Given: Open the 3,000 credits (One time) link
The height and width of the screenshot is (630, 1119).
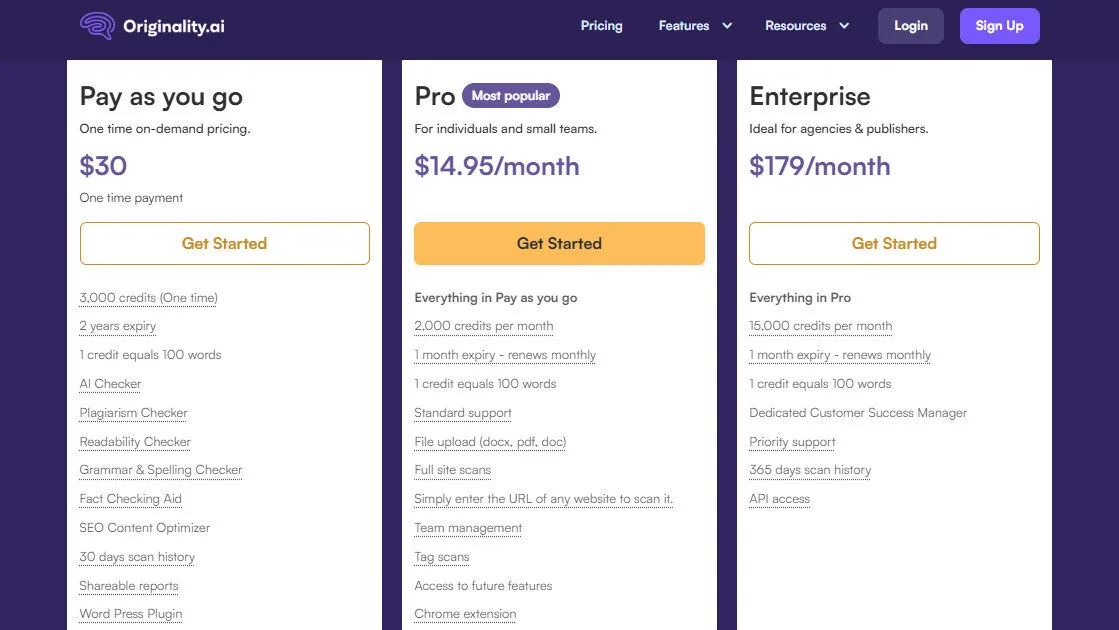Looking at the screenshot, I should tap(147, 297).
